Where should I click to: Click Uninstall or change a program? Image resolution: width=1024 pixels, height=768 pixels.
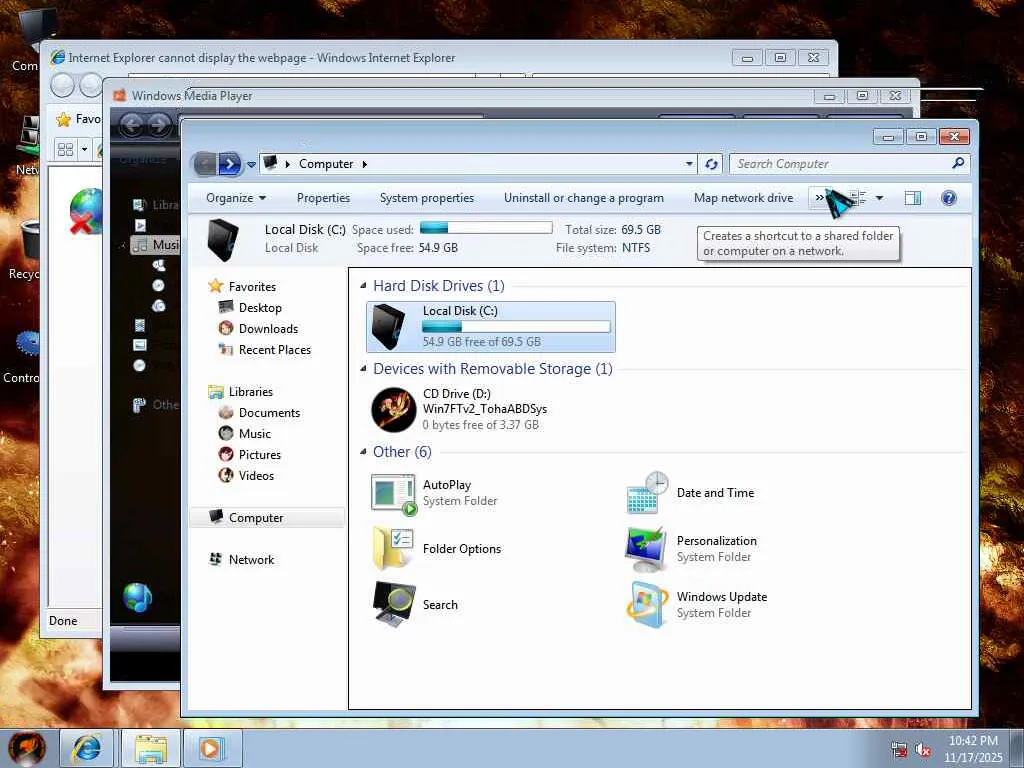tap(583, 198)
